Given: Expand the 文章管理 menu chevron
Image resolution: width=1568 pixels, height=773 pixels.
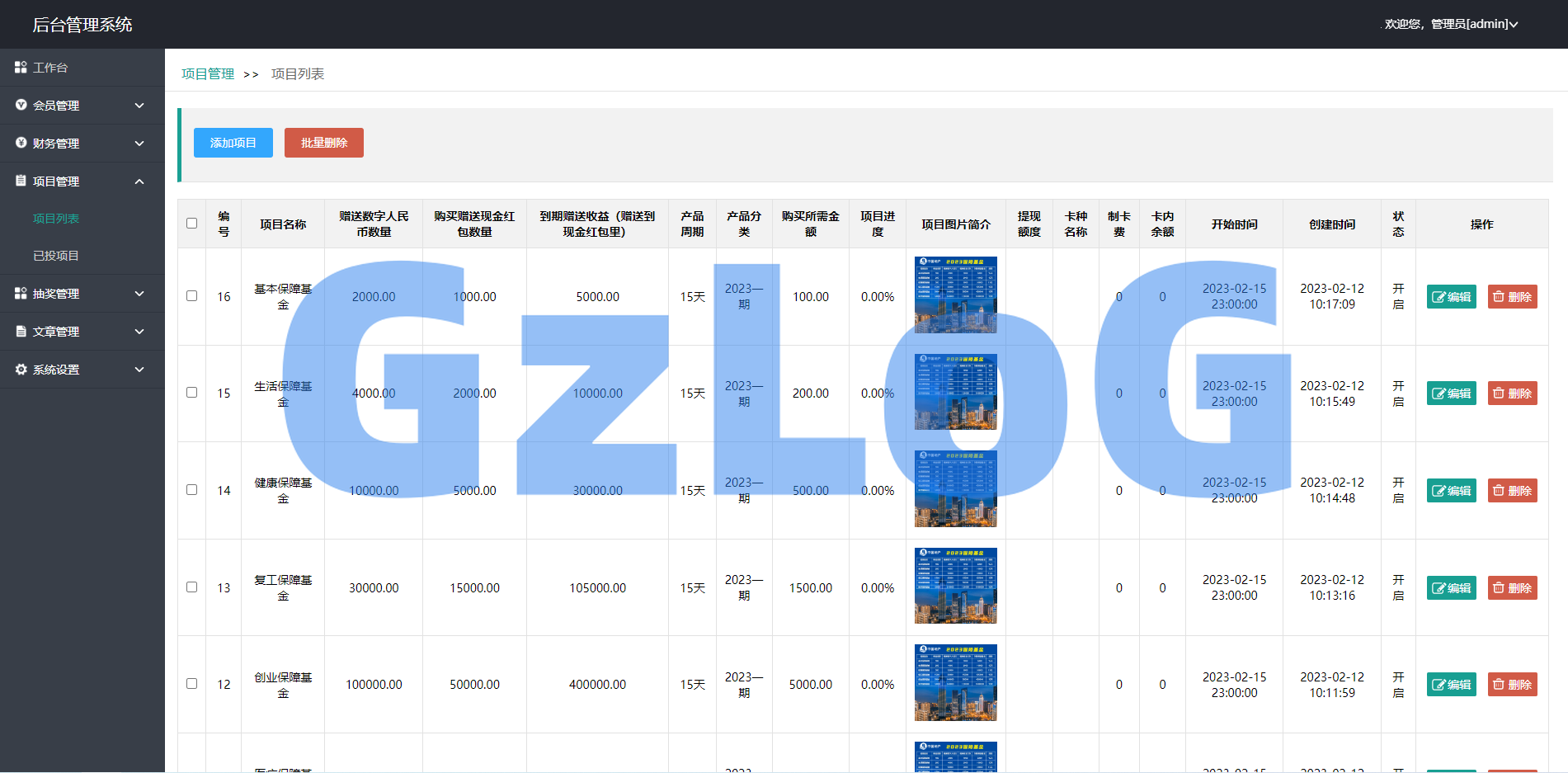Looking at the screenshot, I should [139, 332].
